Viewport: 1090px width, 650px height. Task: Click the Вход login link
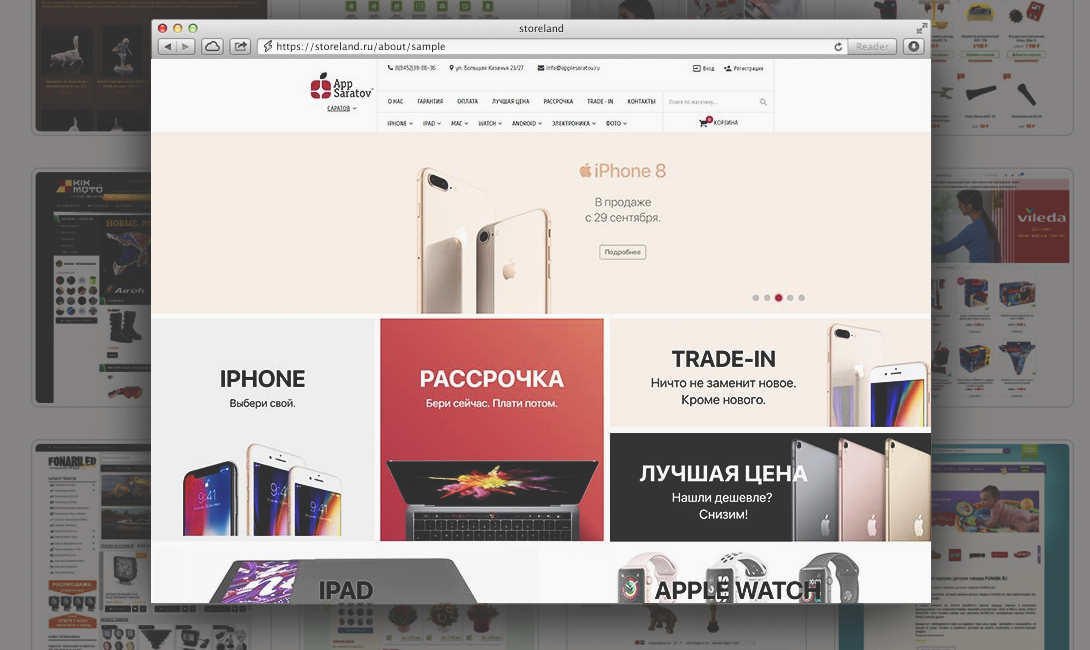(x=703, y=68)
